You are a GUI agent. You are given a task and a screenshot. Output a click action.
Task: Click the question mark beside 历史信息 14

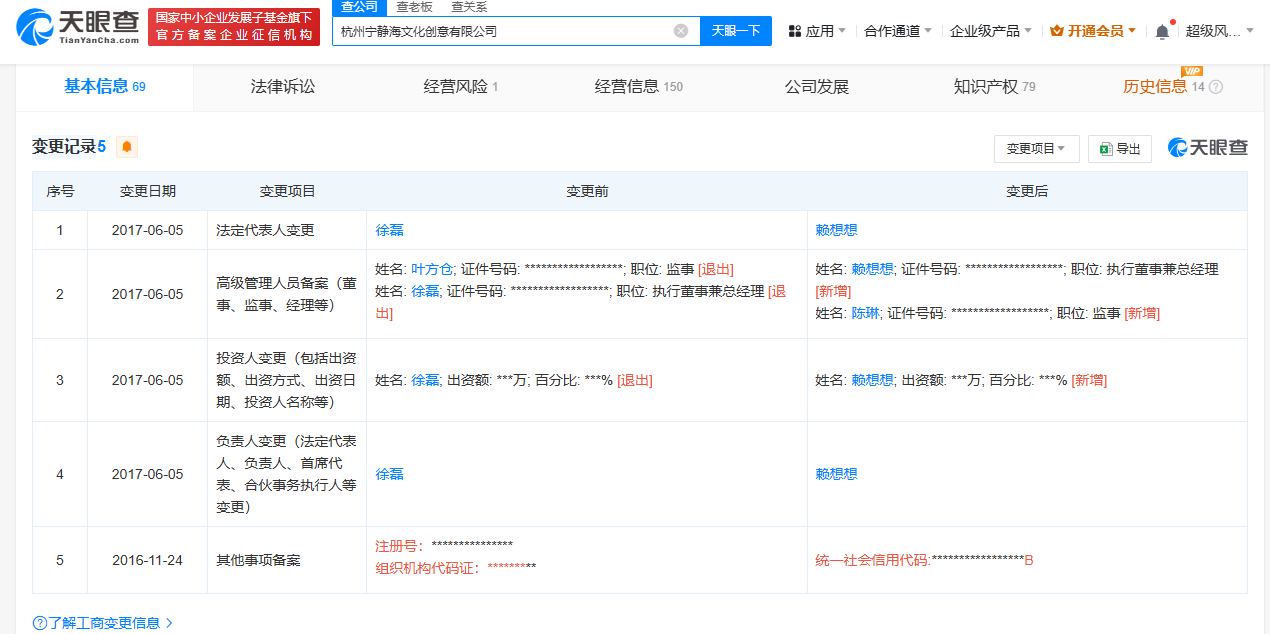1215,87
